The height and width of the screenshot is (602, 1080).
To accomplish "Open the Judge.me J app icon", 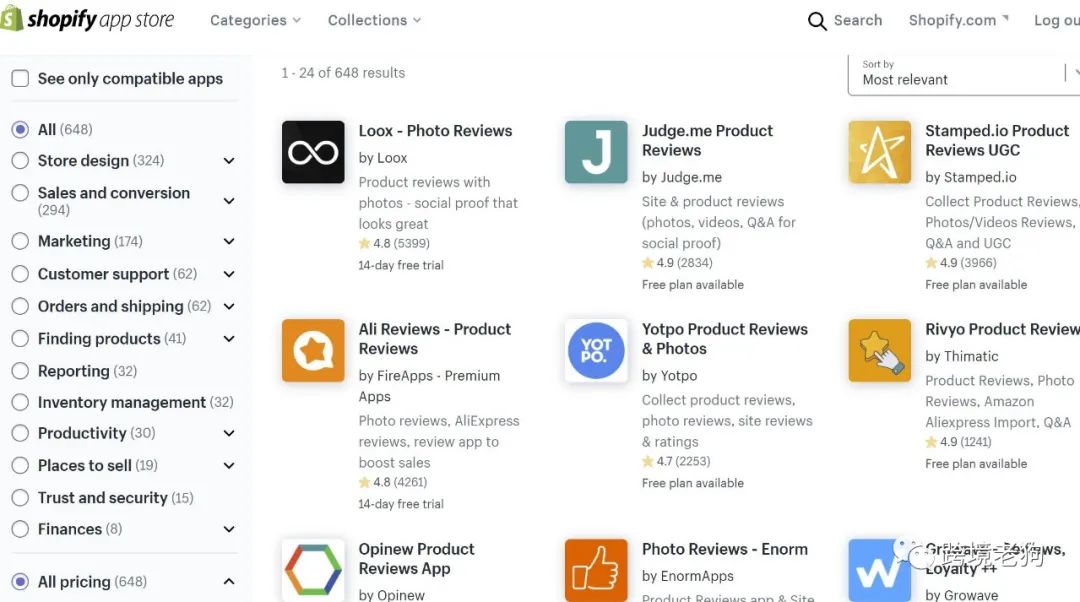I will click(596, 152).
